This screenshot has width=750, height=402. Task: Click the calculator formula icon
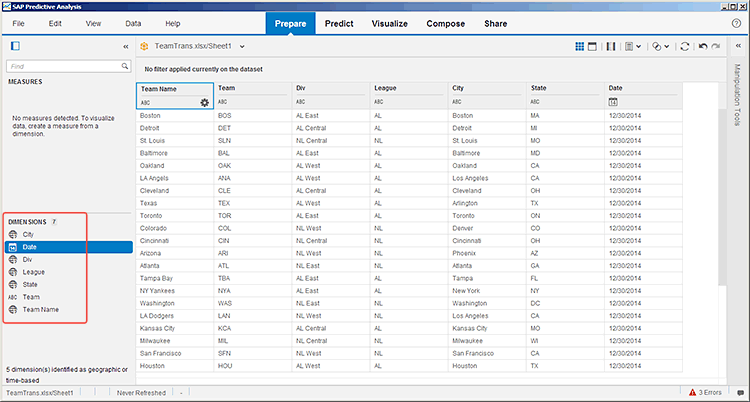pos(629,46)
